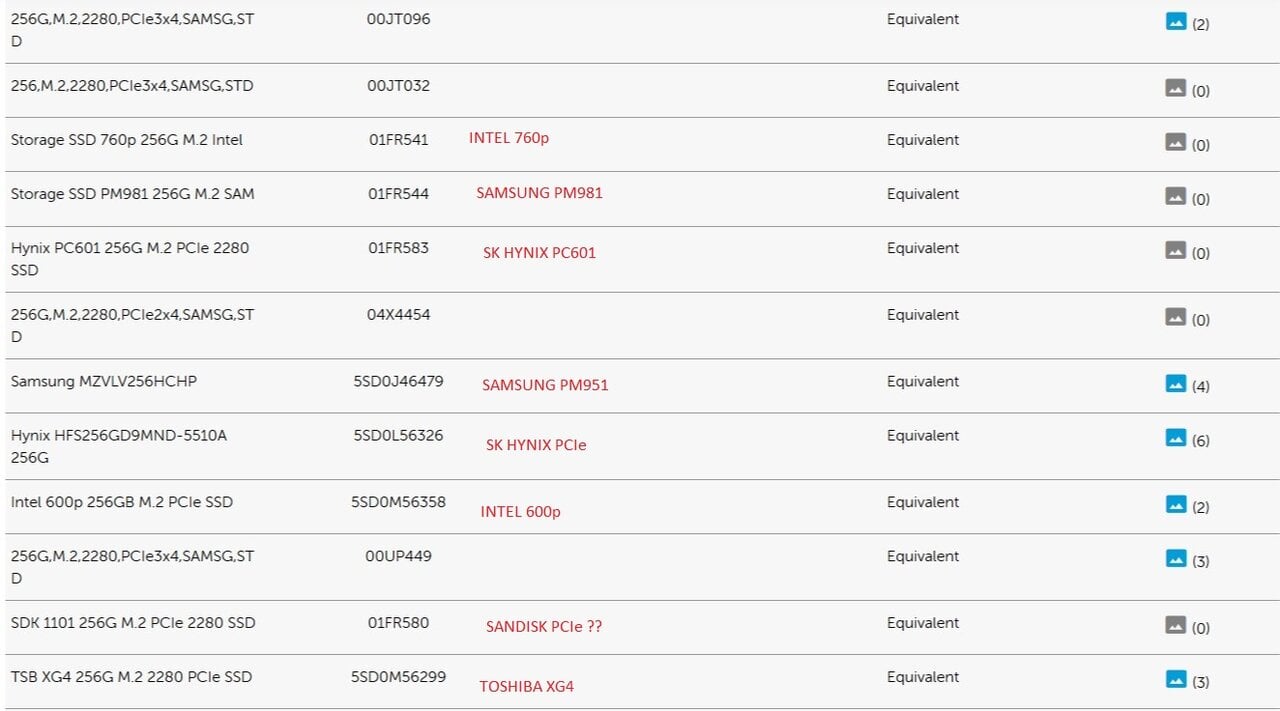The image size is (1280, 711).
Task: Open images for part 00JT096
Action: coord(1176,21)
